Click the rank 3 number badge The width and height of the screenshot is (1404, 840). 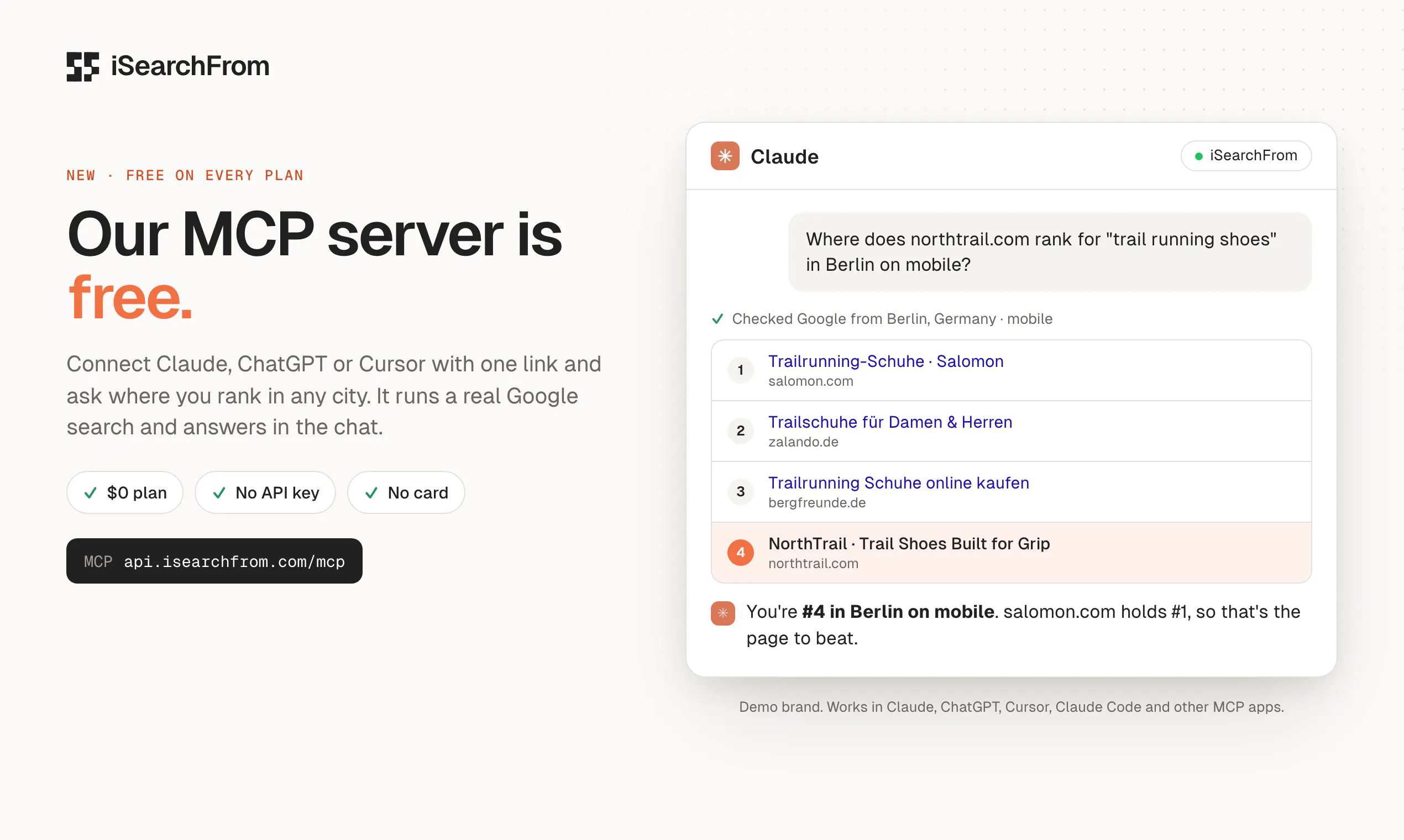pyautogui.click(x=741, y=491)
